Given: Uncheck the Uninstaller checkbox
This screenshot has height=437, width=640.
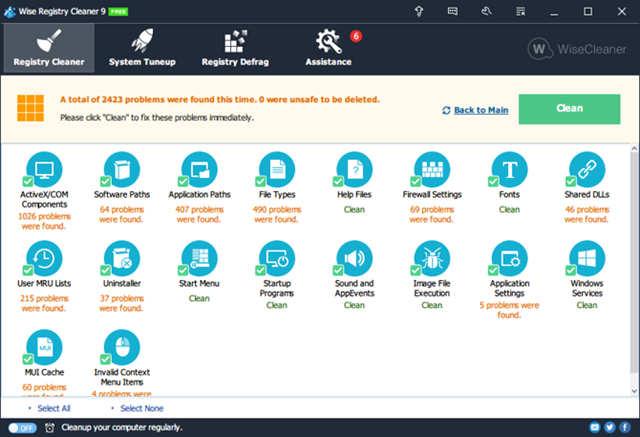Looking at the screenshot, I should (x=105, y=270).
